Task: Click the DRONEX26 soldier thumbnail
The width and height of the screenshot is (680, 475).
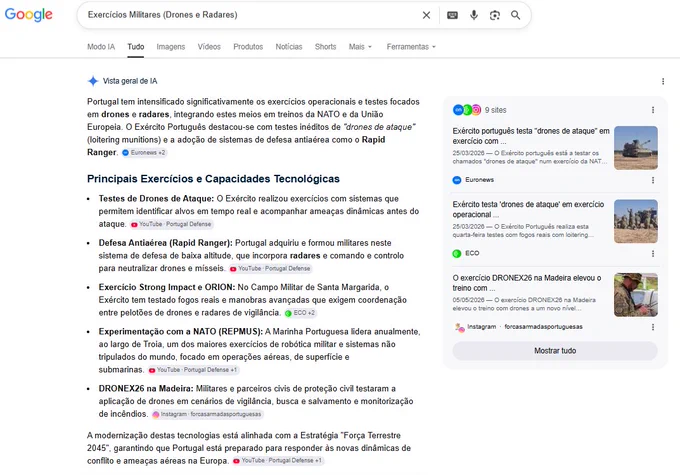Action: point(636,295)
